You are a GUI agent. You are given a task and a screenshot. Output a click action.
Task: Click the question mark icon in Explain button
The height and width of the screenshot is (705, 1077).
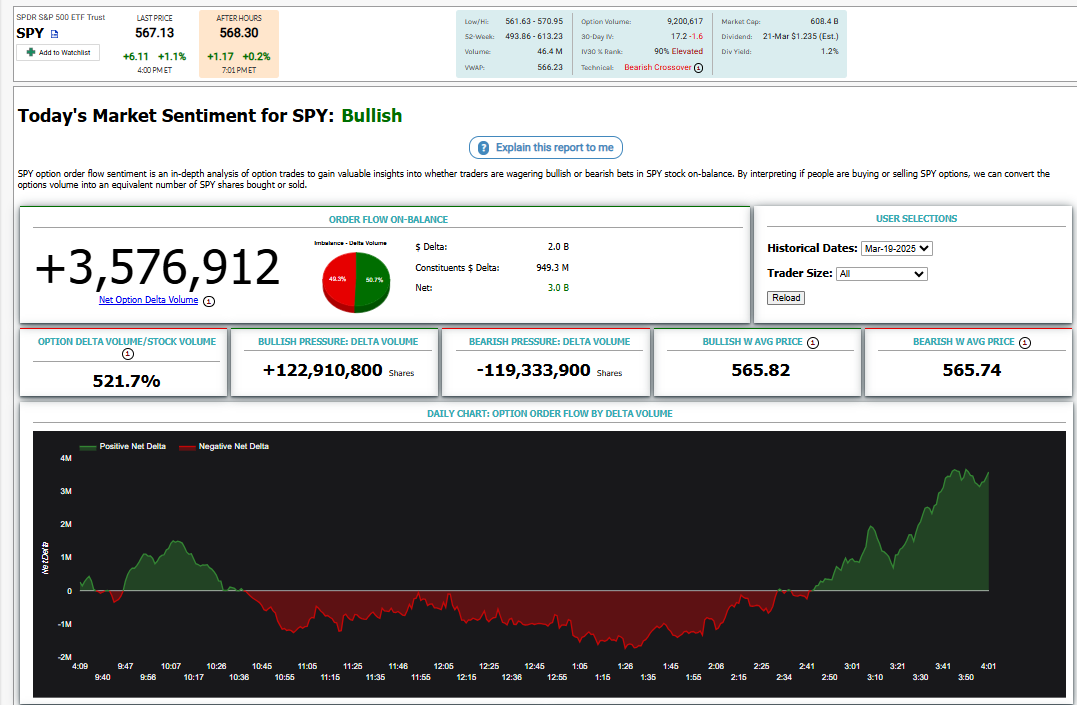484,148
